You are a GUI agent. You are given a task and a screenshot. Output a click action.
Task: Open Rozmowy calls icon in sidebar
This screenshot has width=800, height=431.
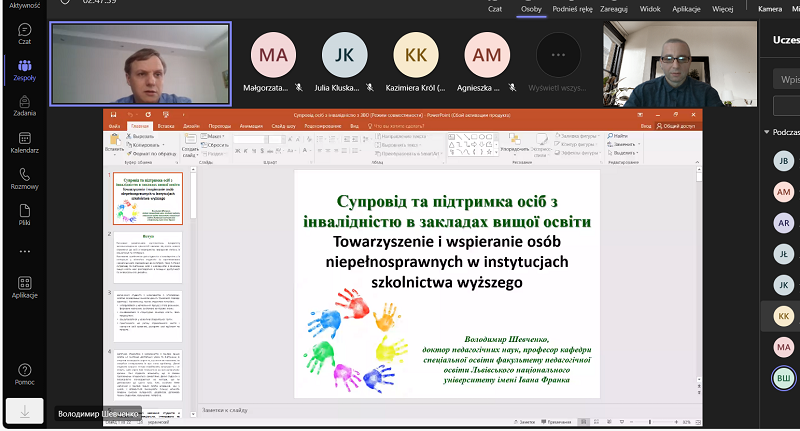24,179
